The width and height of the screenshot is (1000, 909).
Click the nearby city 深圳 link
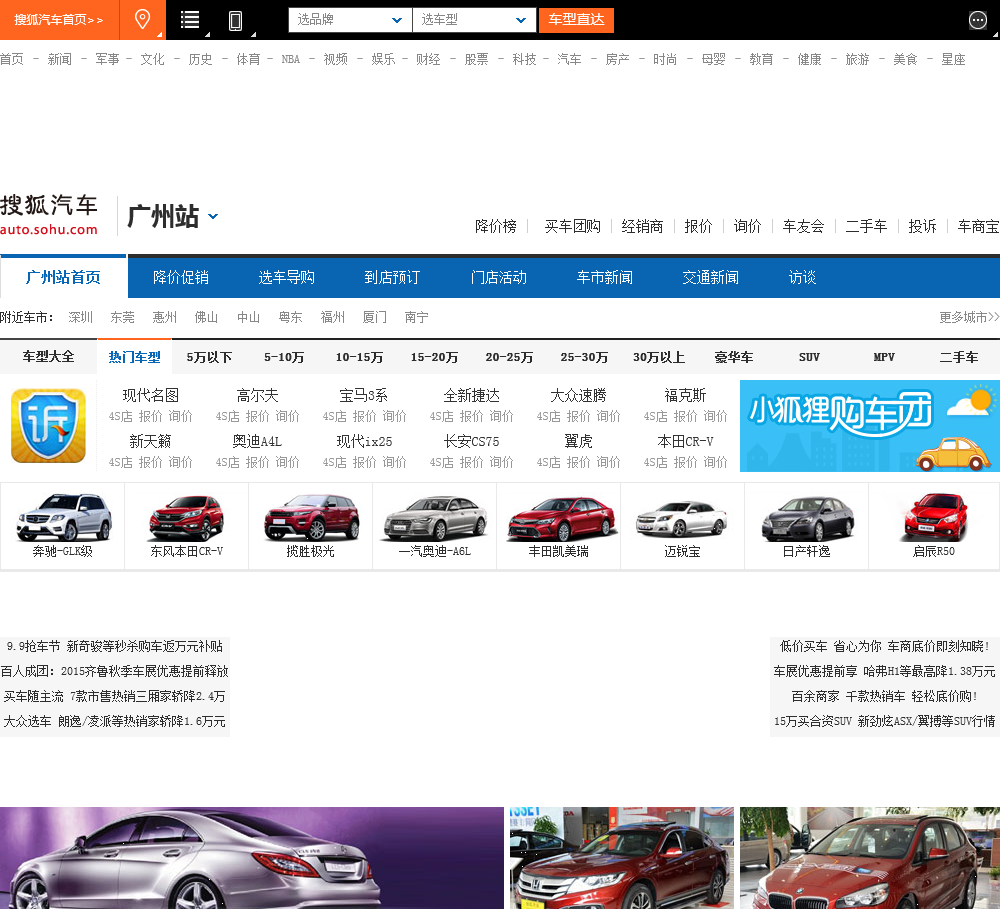point(81,317)
